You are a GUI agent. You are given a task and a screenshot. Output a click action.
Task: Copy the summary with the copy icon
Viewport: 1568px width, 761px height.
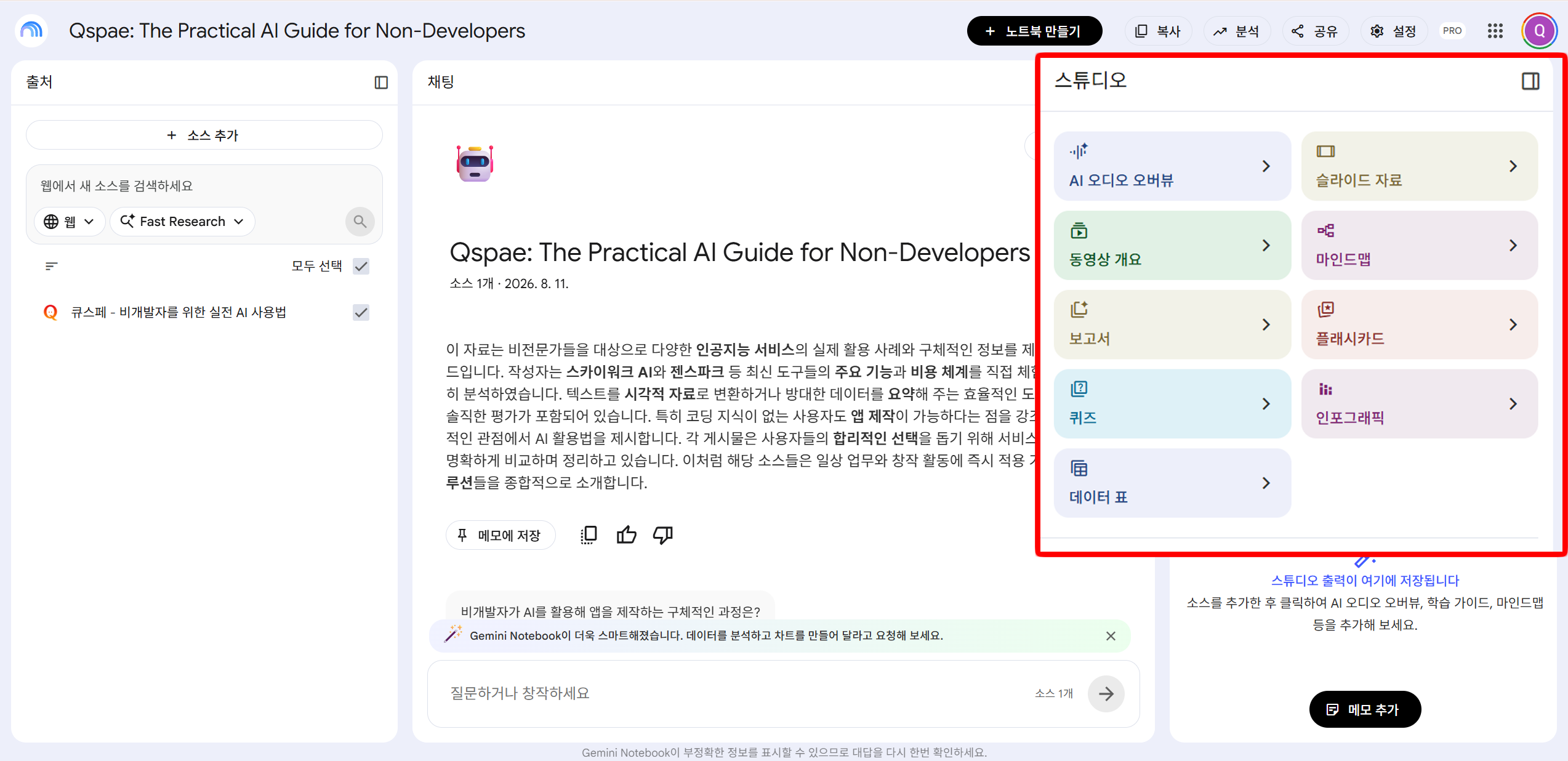589,535
